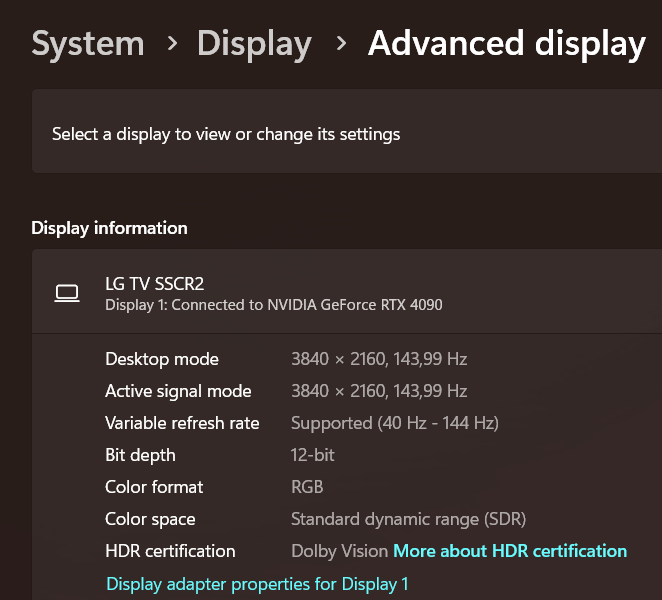Click 'Display 1: Connected to NVIDIA GeForce RTX 4090'

[274, 305]
